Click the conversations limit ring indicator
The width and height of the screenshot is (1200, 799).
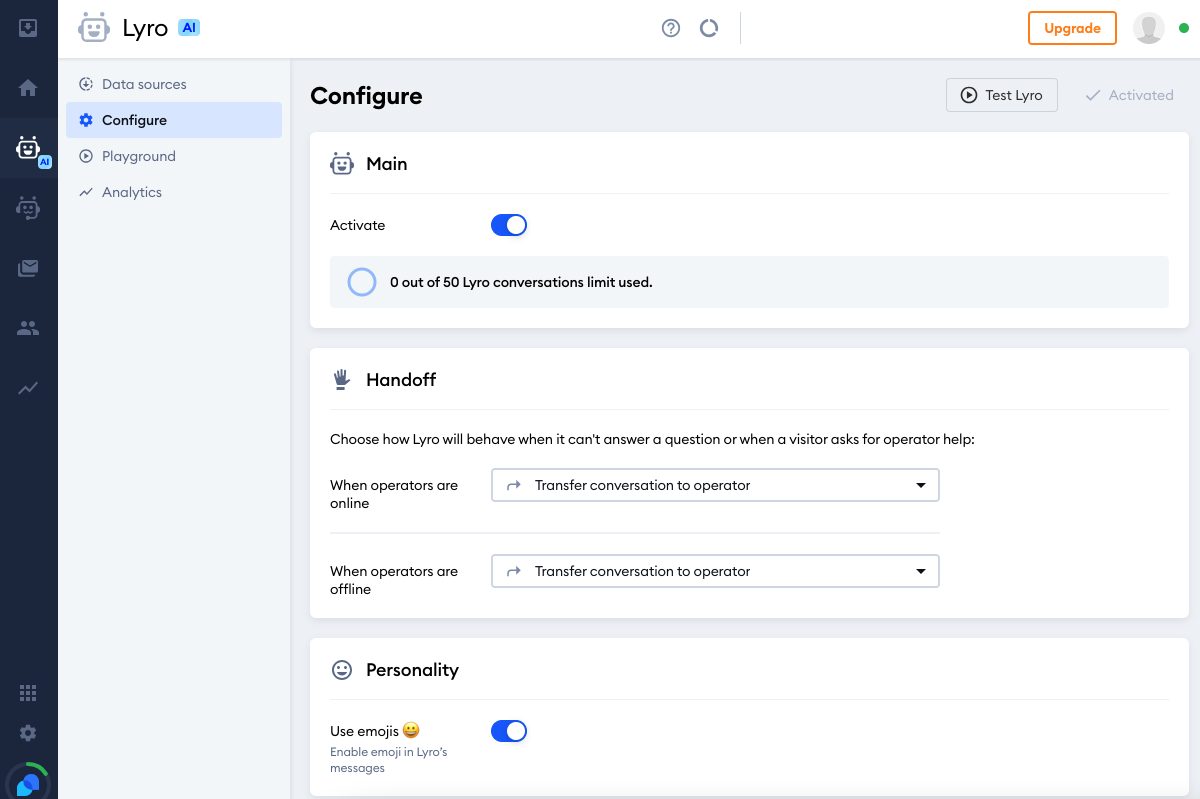(x=362, y=282)
